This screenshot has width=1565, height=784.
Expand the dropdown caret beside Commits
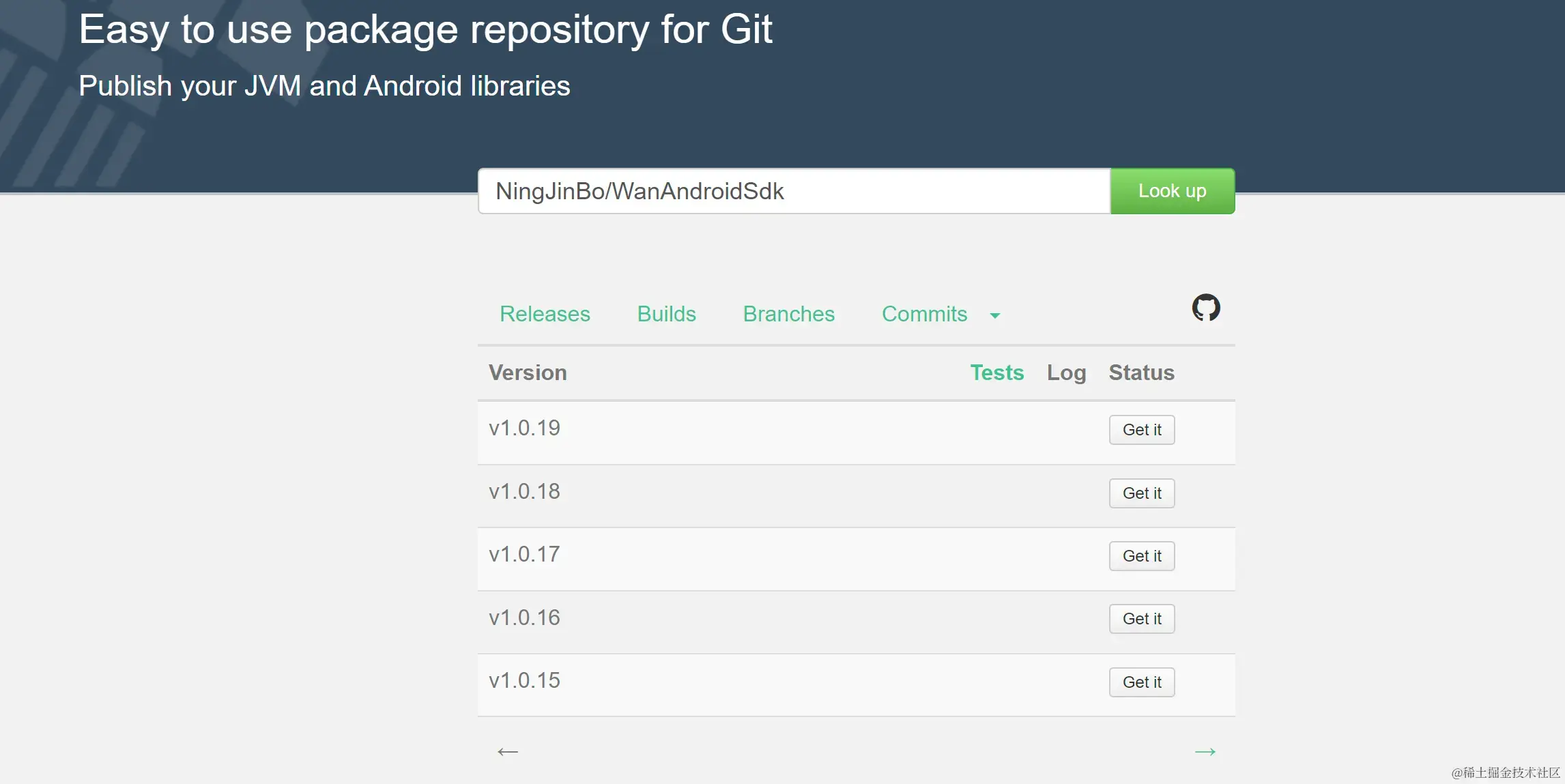pyautogui.click(x=995, y=315)
